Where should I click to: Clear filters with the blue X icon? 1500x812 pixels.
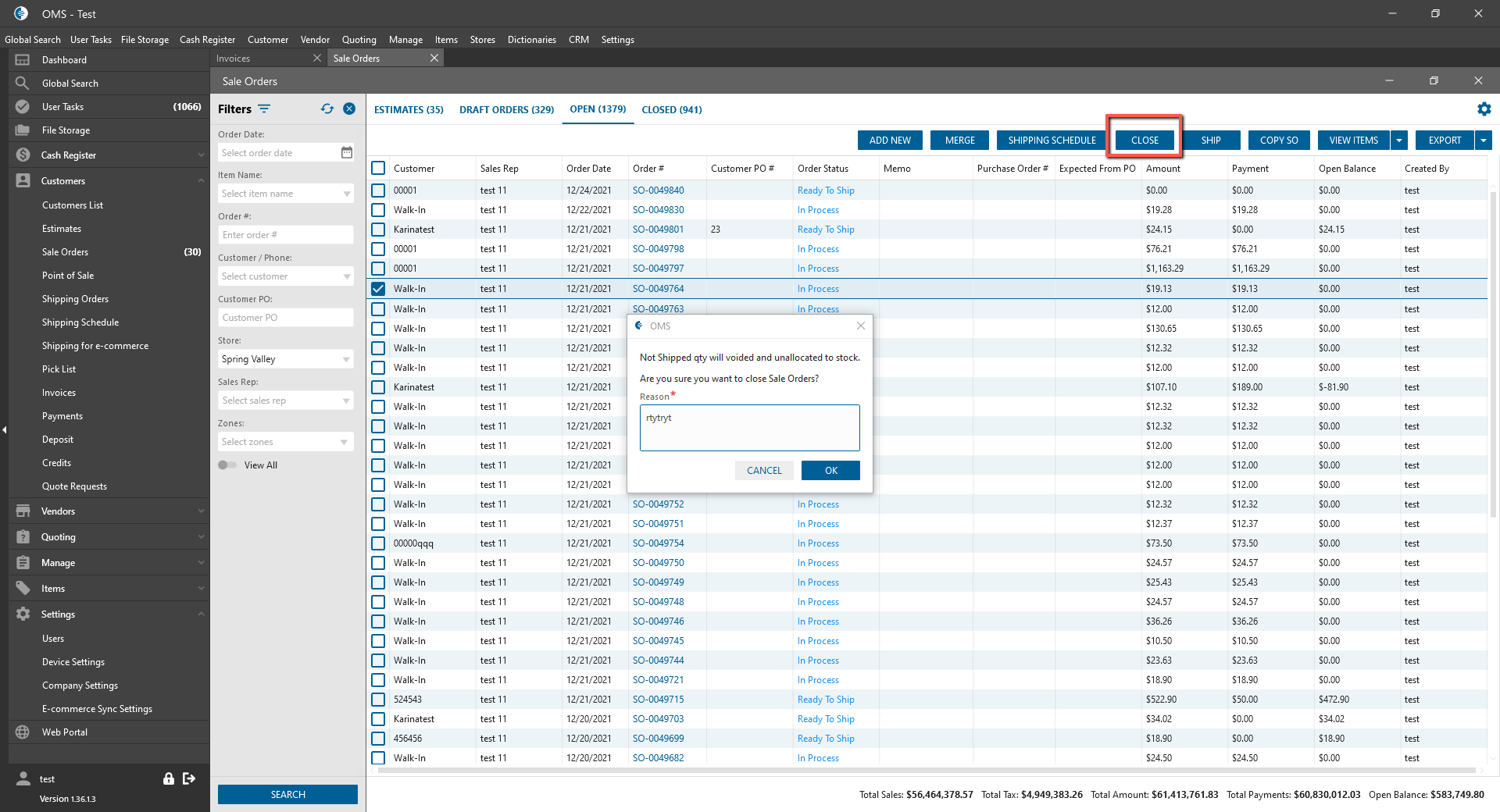[349, 109]
